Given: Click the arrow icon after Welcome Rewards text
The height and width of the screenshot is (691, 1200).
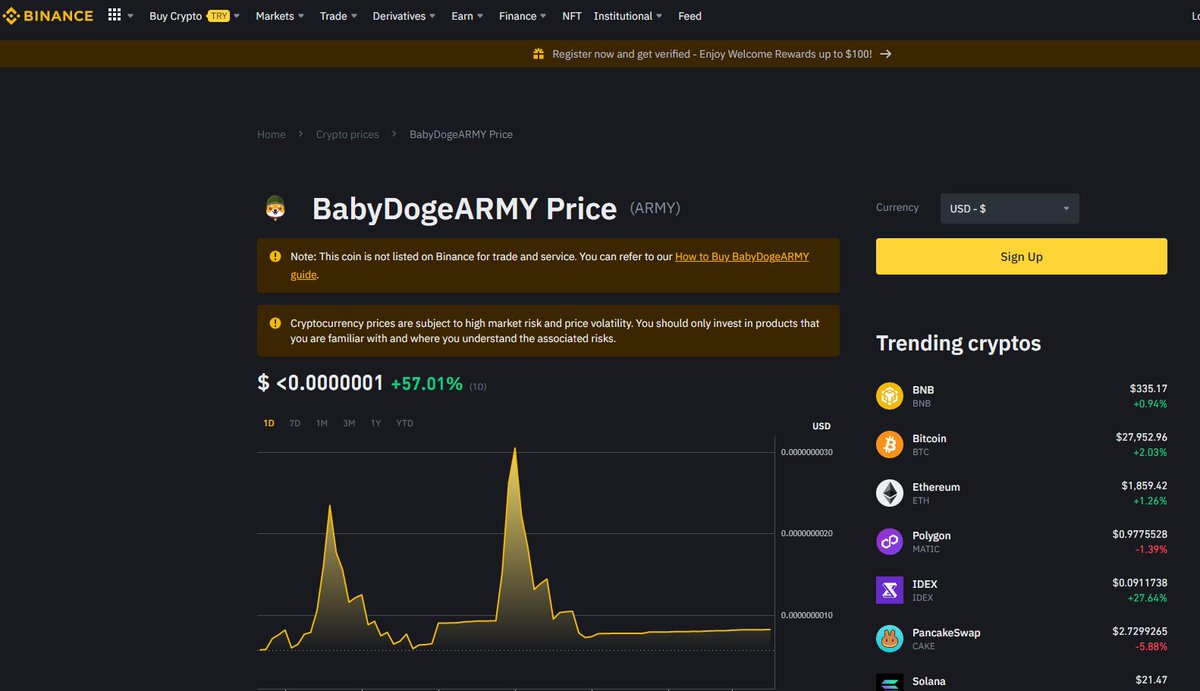Looking at the screenshot, I should point(886,54).
